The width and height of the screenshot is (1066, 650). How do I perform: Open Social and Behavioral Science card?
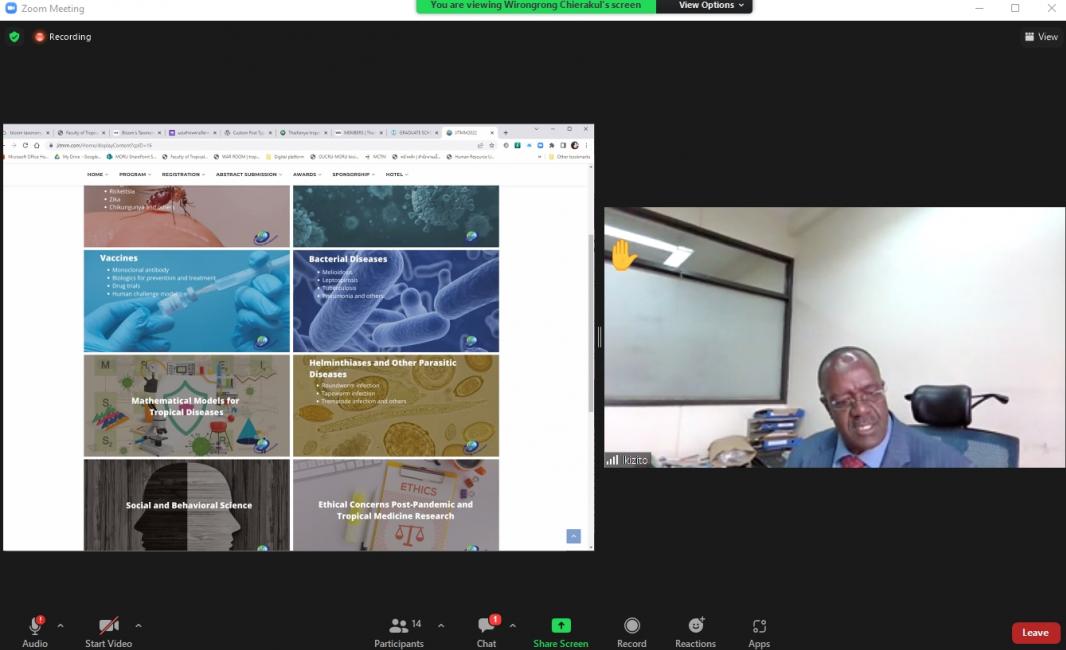pyautogui.click(x=187, y=504)
